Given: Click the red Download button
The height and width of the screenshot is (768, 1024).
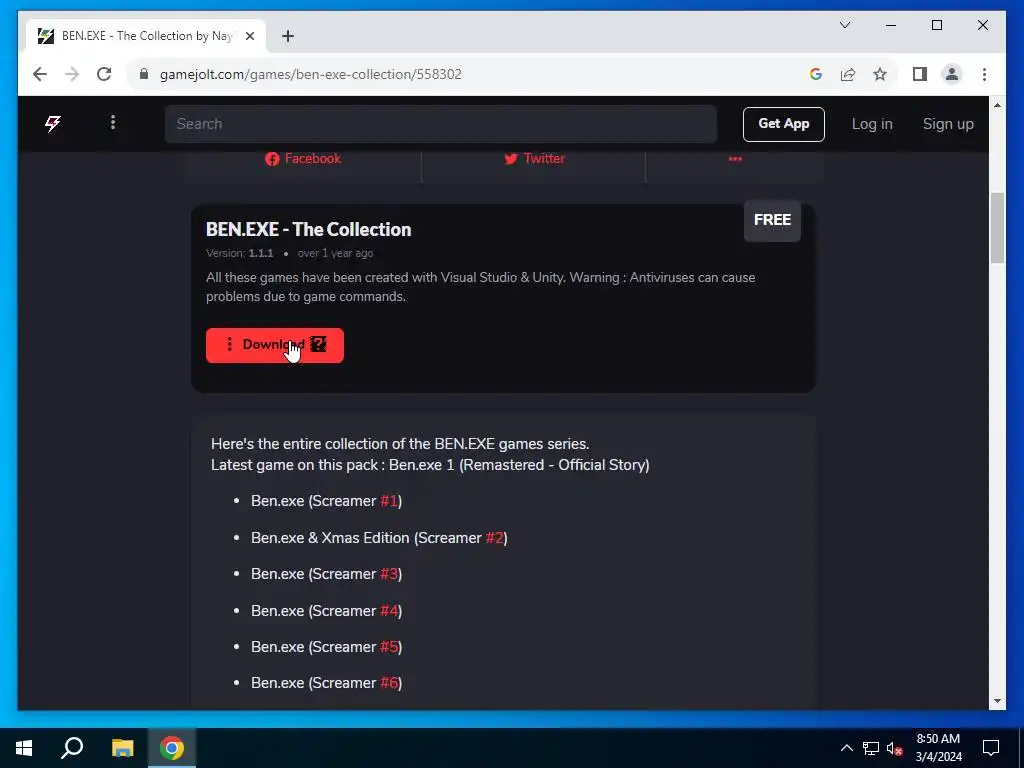Looking at the screenshot, I should (275, 345).
